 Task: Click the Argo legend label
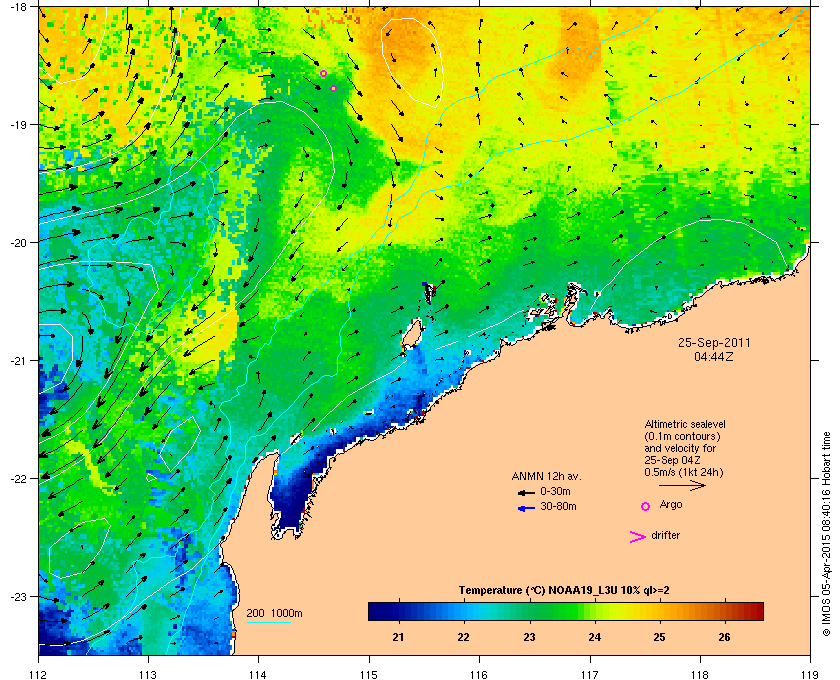click(x=671, y=504)
